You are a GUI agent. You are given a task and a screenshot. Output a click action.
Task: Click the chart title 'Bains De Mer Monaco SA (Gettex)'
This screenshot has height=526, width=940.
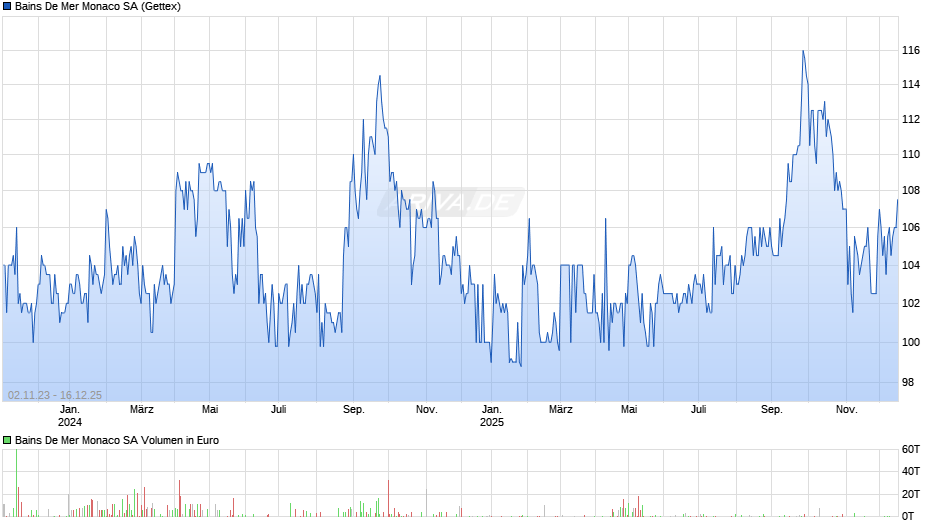point(98,7)
